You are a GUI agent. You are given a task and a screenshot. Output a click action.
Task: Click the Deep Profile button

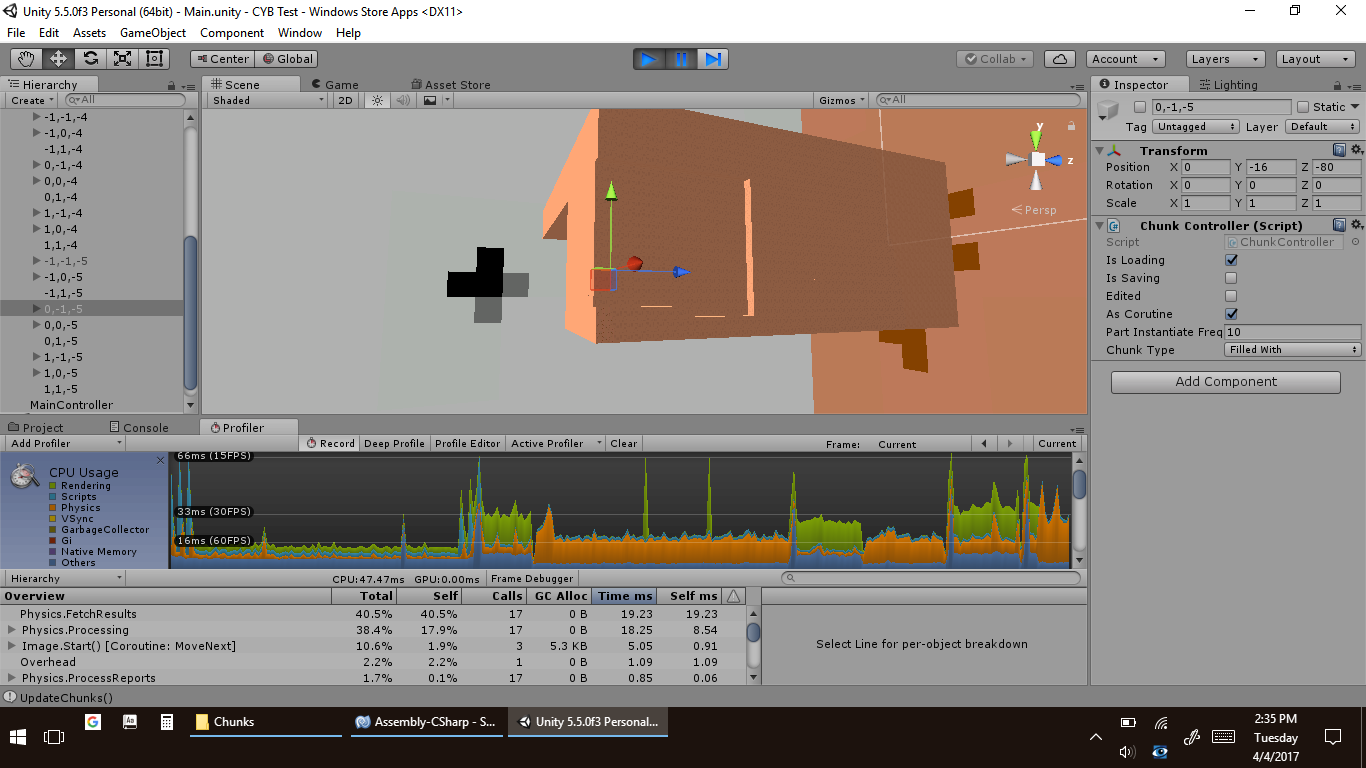(394, 444)
